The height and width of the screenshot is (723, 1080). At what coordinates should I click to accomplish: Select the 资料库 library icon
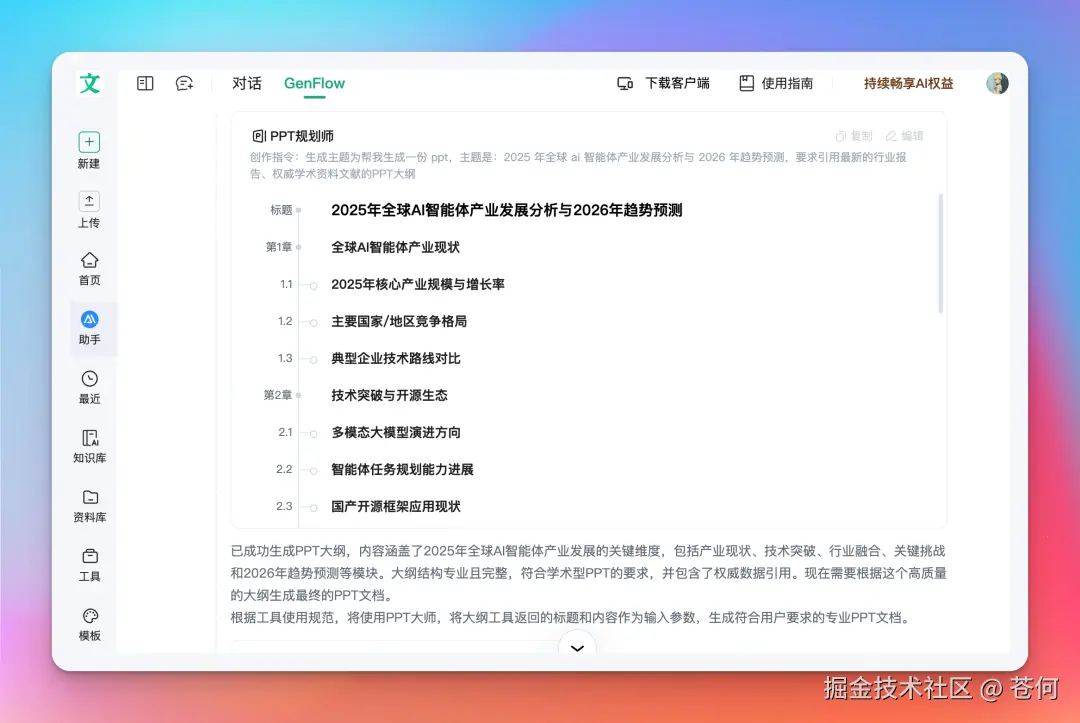(89, 497)
